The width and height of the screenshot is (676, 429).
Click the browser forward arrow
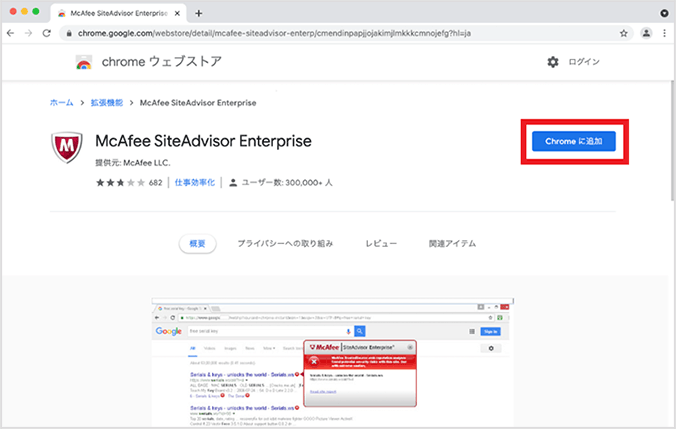28,33
